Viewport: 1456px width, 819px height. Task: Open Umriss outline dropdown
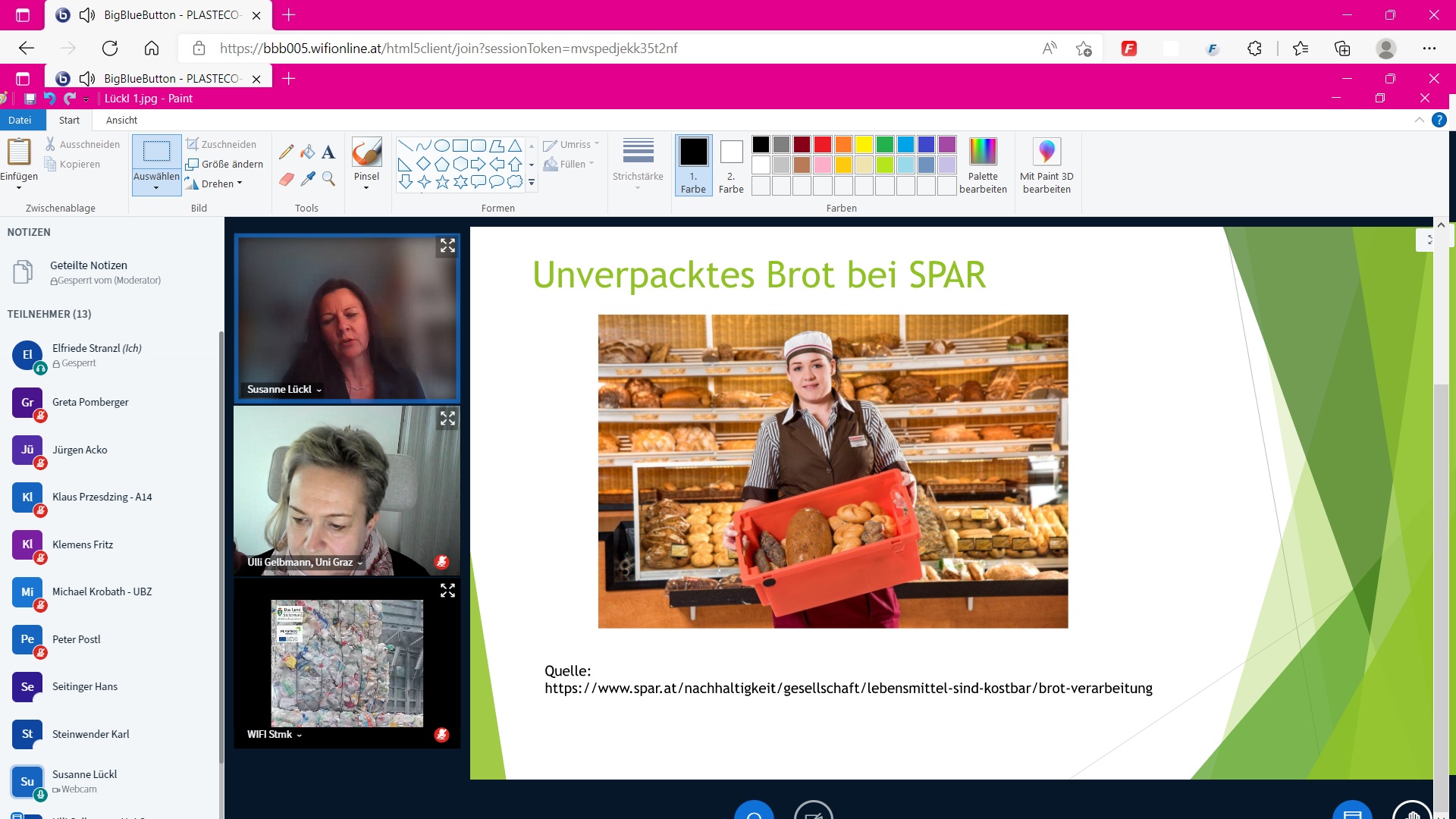[x=572, y=144]
